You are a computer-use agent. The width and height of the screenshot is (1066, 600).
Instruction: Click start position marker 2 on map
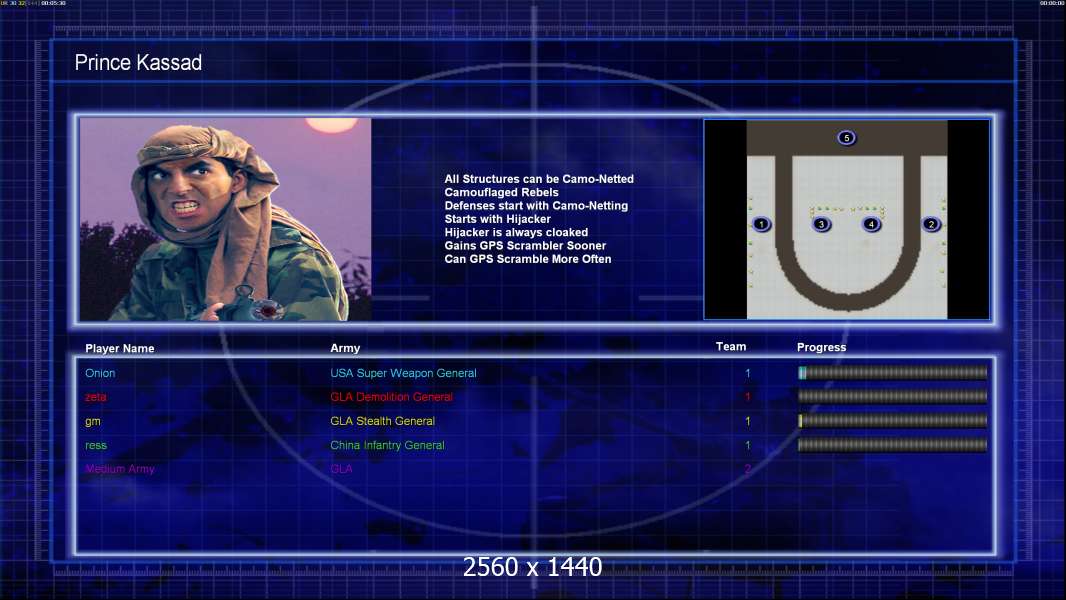coord(931,224)
